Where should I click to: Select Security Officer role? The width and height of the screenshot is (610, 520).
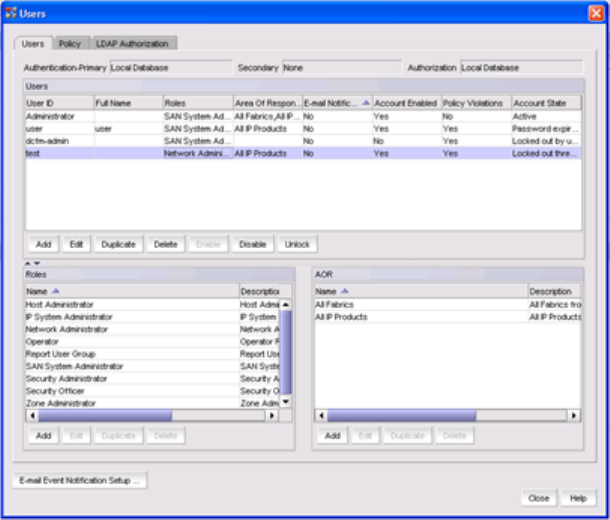(152, 391)
